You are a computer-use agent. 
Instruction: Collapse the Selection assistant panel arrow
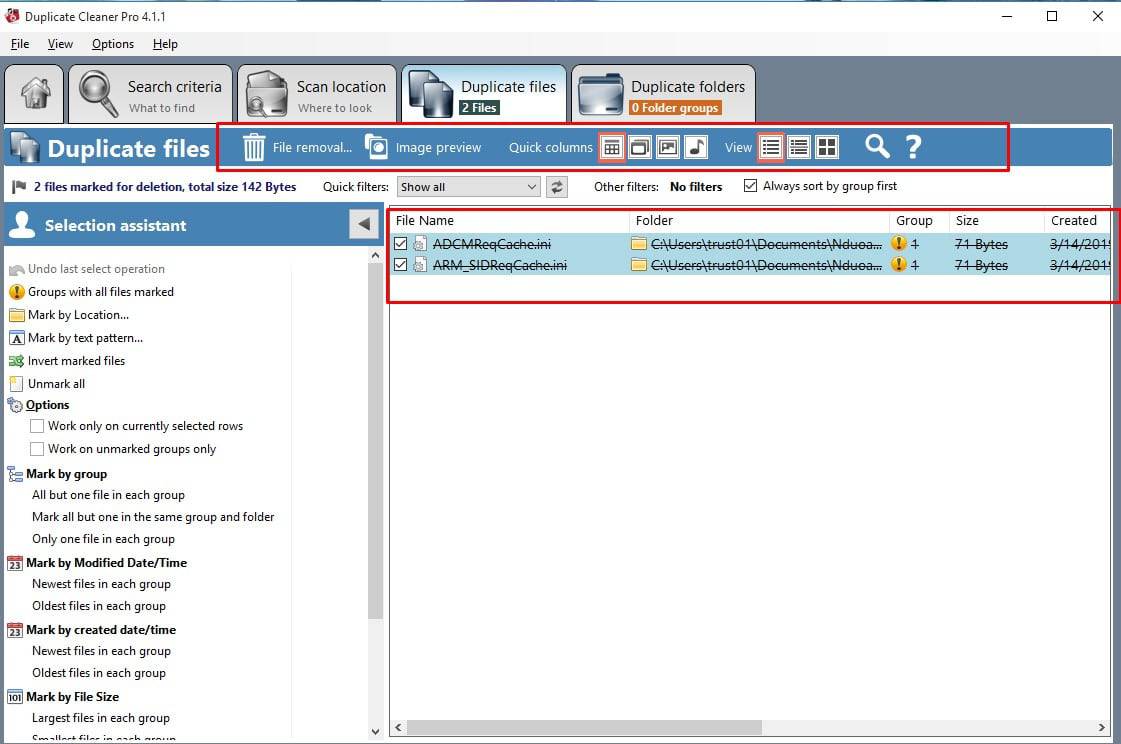(x=363, y=225)
